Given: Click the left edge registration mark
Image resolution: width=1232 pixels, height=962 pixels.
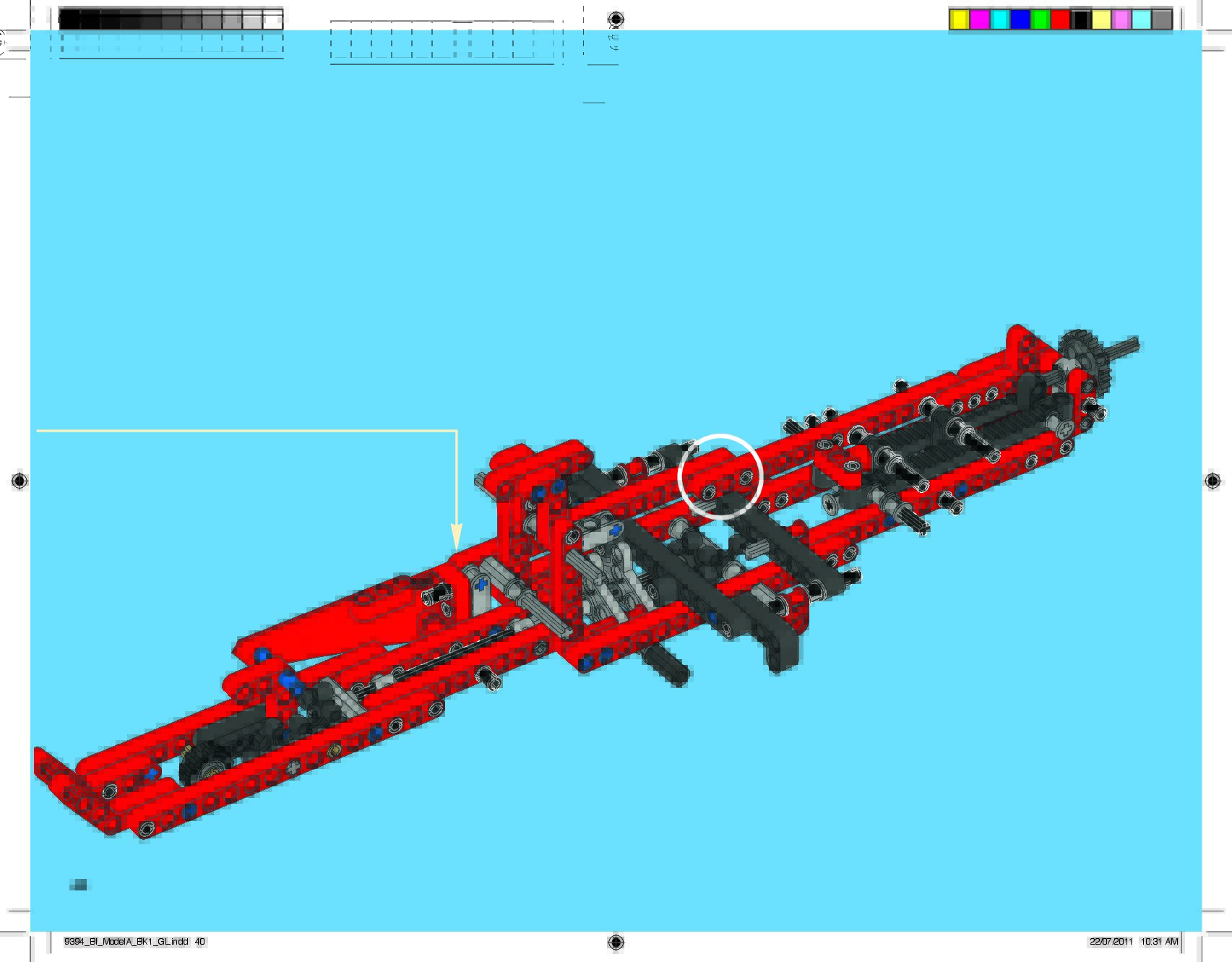Looking at the screenshot, I should point(20,481).
